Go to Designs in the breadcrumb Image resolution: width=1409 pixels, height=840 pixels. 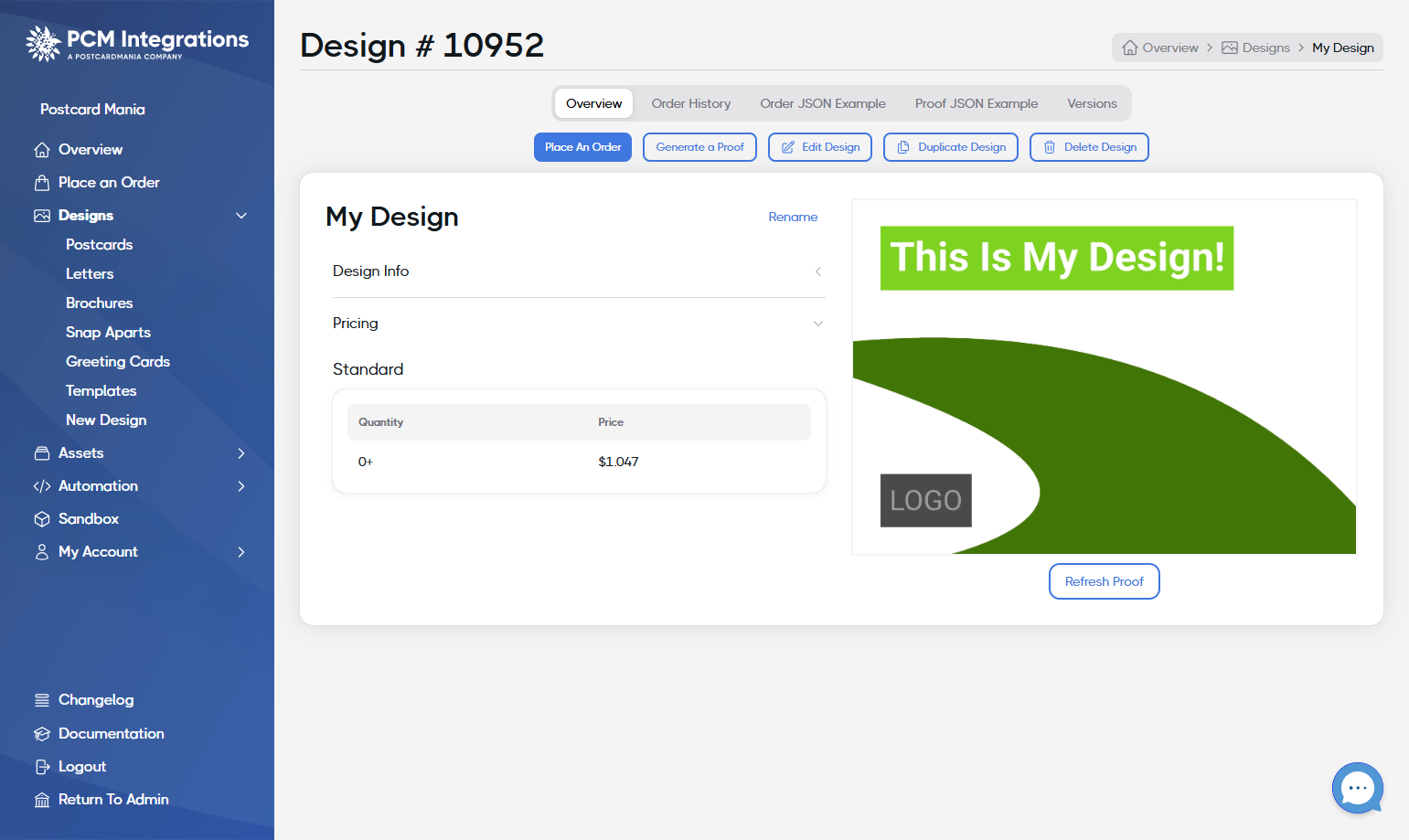(x=1256, y=48)
